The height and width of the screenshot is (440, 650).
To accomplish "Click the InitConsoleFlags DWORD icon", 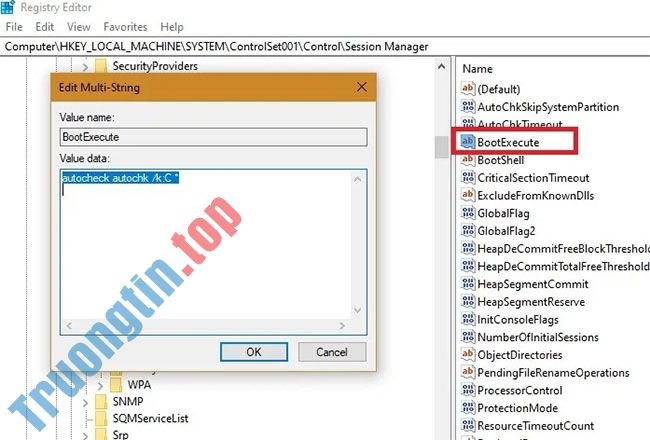I will pos(468,319).
